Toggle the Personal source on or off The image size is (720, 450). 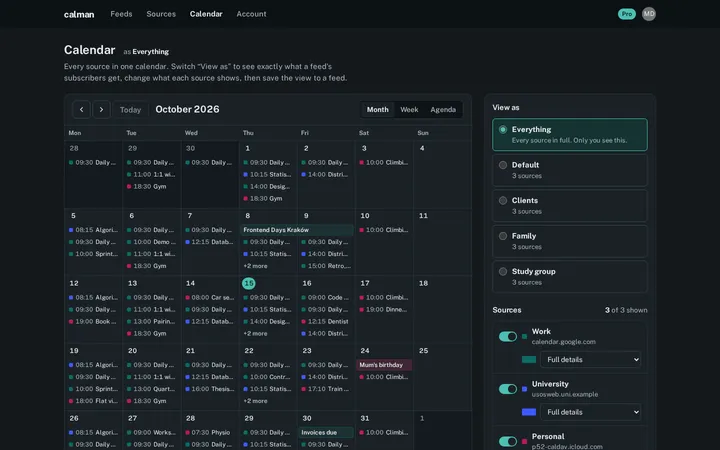(x=508, y=441)
